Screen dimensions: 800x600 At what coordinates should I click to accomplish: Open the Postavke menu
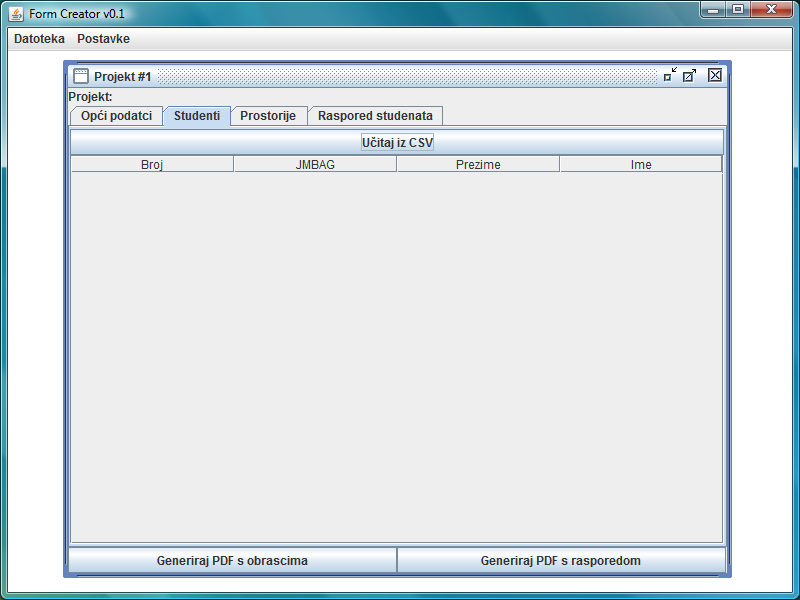click(103, 39)
